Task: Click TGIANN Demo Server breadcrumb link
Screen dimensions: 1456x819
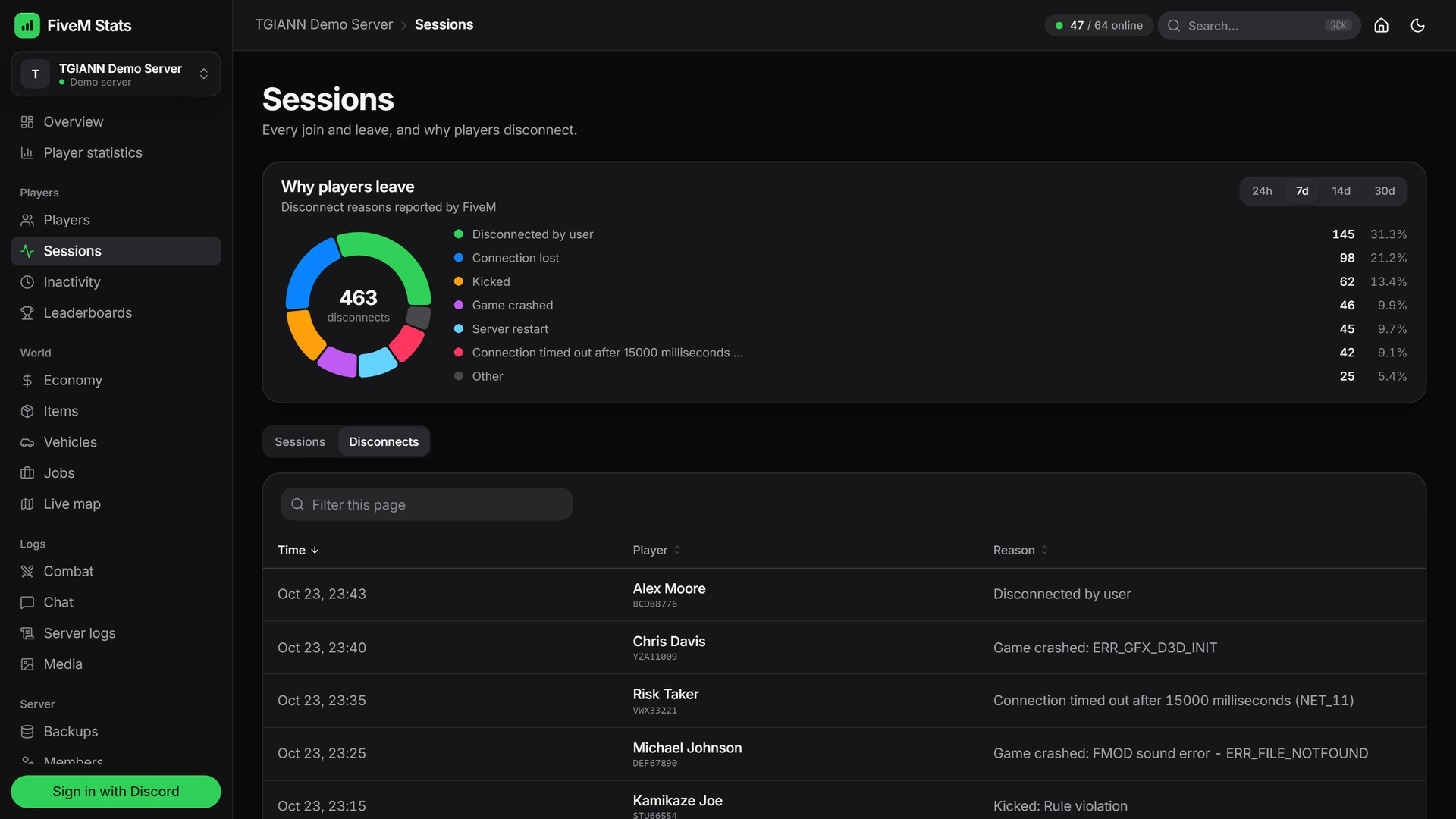Action: pos(324,25)
